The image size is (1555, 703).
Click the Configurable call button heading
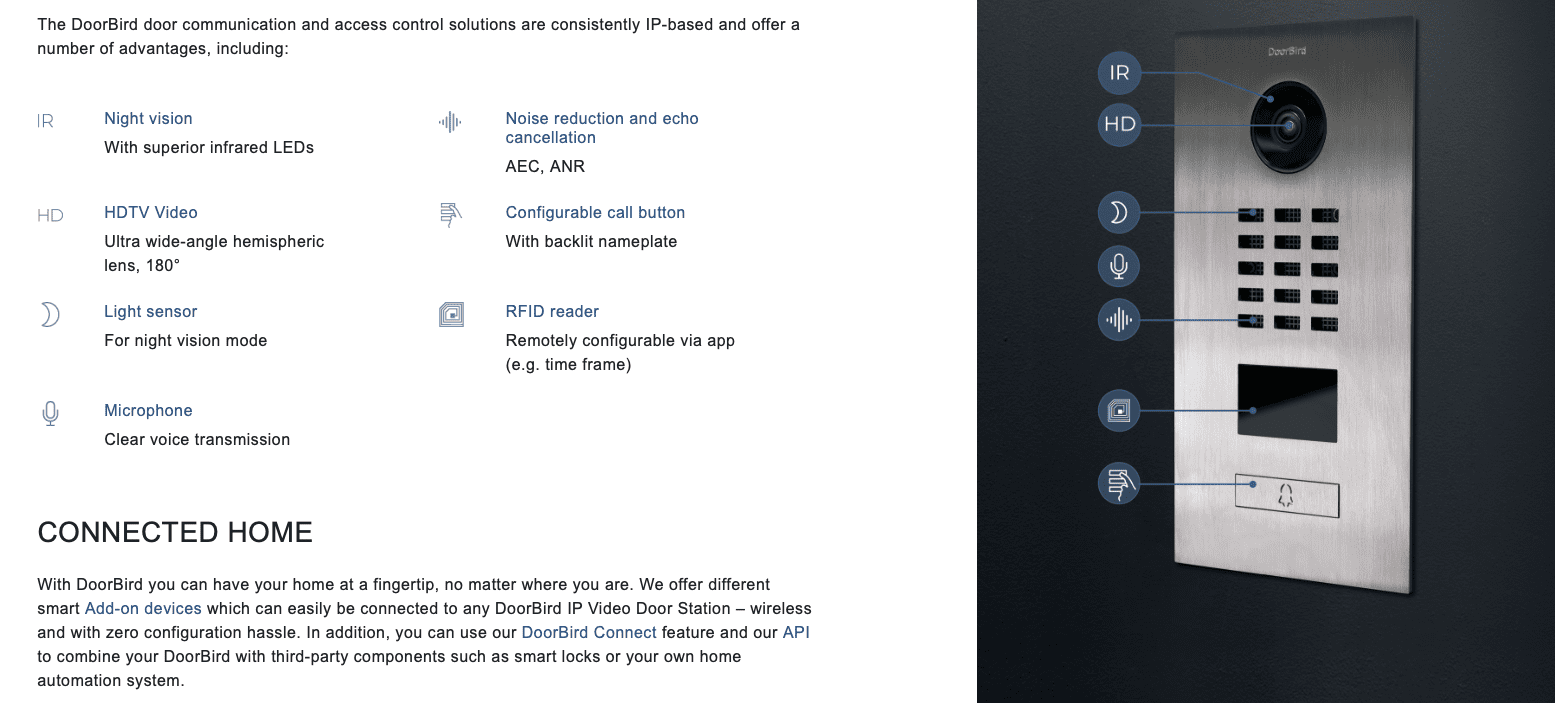pos(595,212)
